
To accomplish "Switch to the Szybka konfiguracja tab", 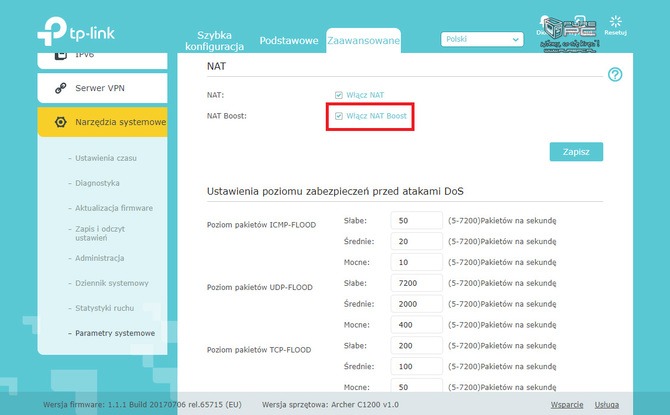I will pos(220,41).
